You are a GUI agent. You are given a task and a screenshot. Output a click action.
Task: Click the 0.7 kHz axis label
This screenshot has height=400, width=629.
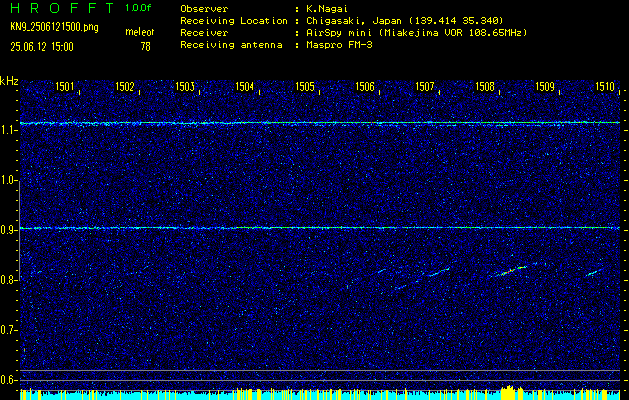tap(8, 330)
